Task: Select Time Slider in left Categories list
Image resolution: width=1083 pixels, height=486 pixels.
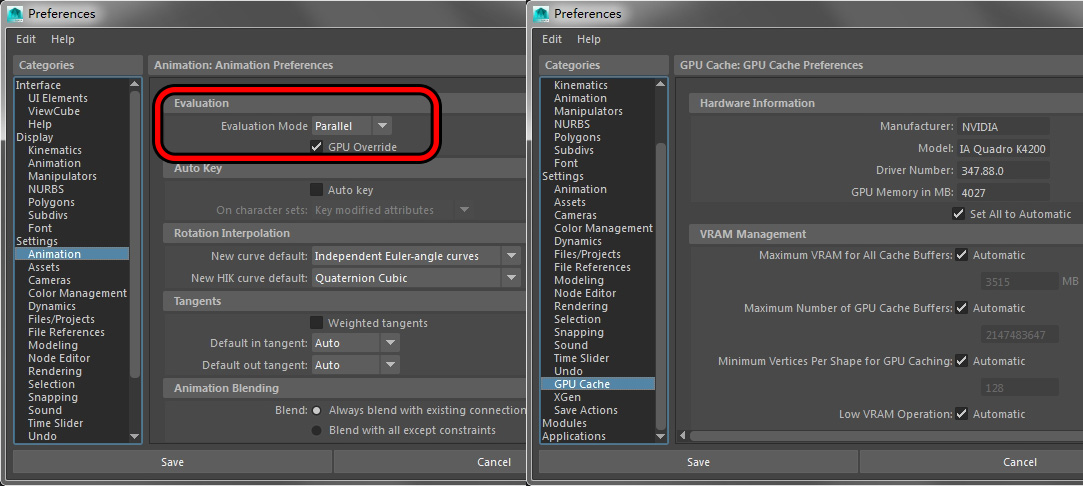Action: pyautogui.click(x=55, y=423)
